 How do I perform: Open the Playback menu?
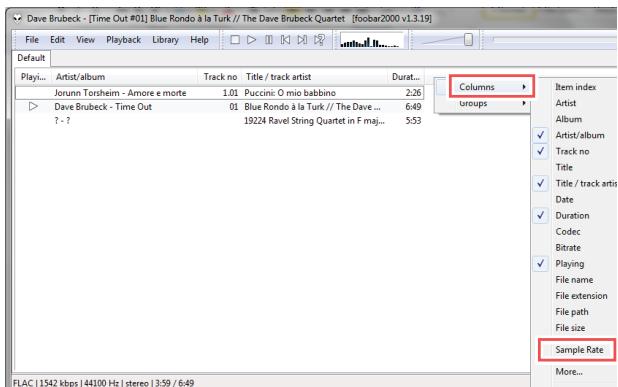tap(123, 40)
